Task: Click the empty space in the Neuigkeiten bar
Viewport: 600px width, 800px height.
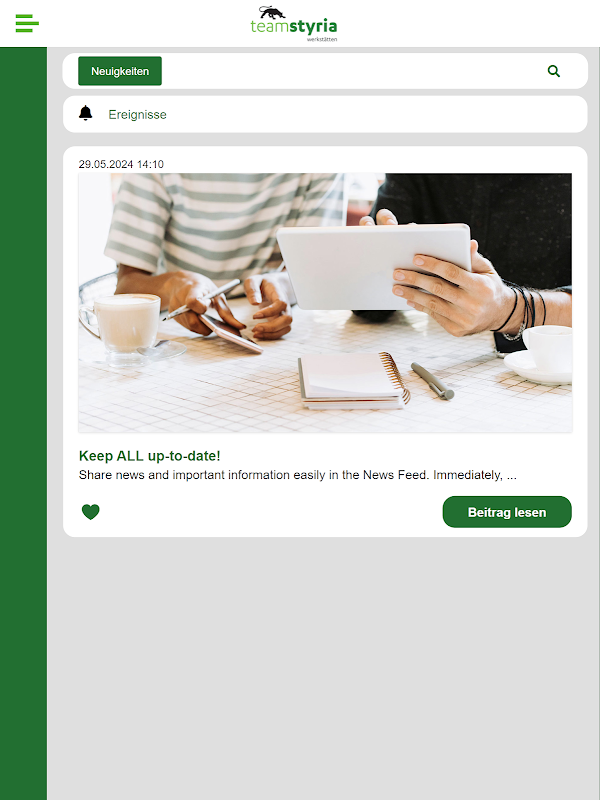Action: point(352,71)
